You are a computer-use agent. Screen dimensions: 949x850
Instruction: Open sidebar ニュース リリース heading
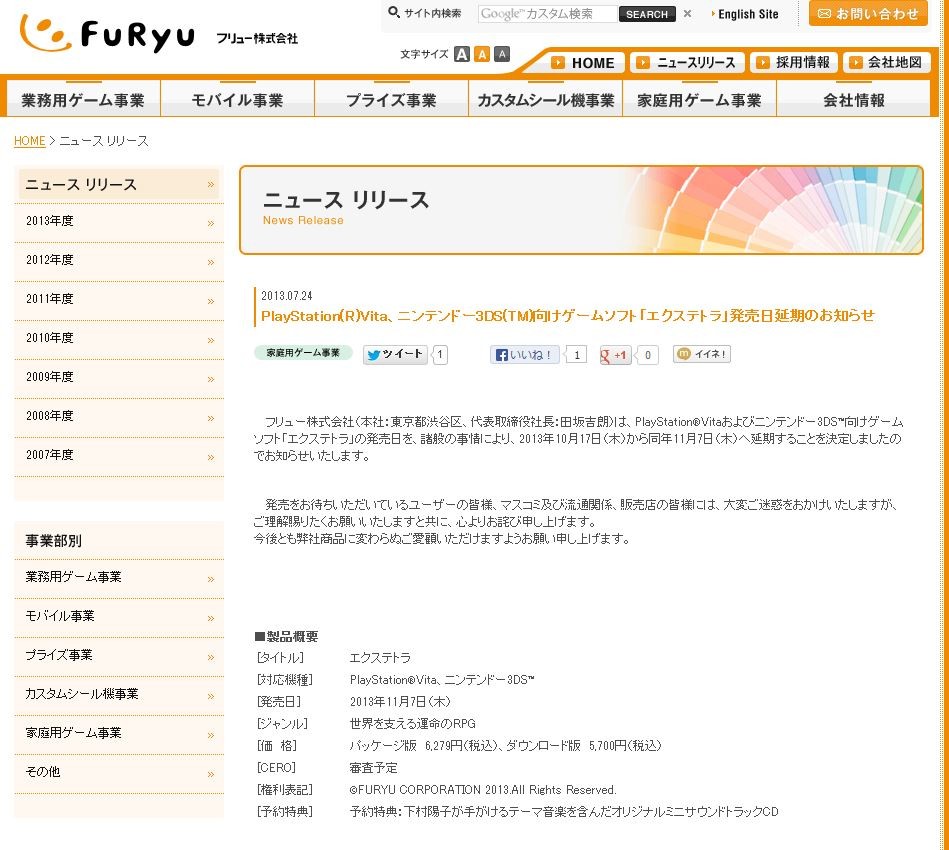(x=119, y=185)
